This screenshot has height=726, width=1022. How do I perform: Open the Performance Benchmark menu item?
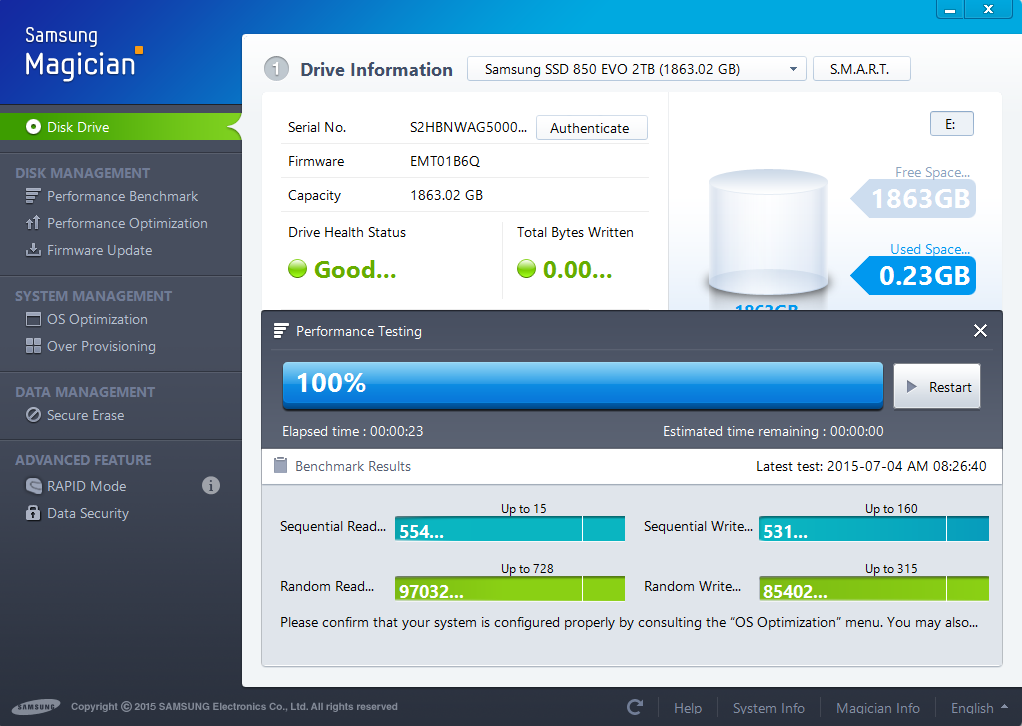[122, 196]
